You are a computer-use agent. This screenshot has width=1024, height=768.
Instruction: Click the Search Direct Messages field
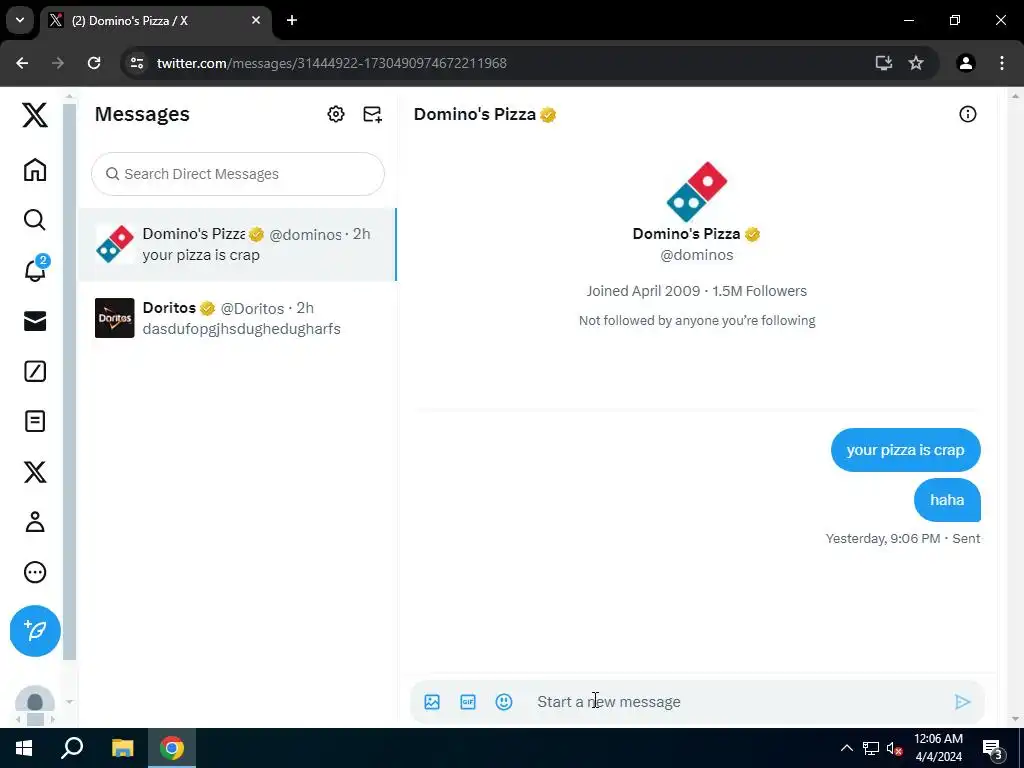coord(238,174)
